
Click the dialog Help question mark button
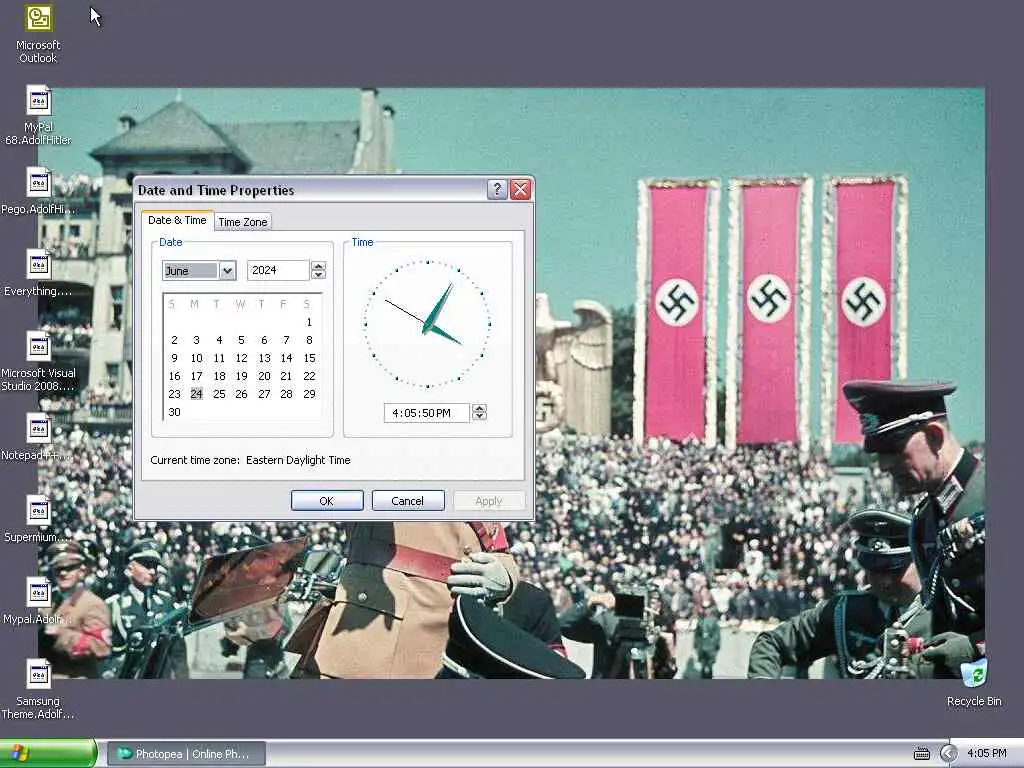point(497,190)
